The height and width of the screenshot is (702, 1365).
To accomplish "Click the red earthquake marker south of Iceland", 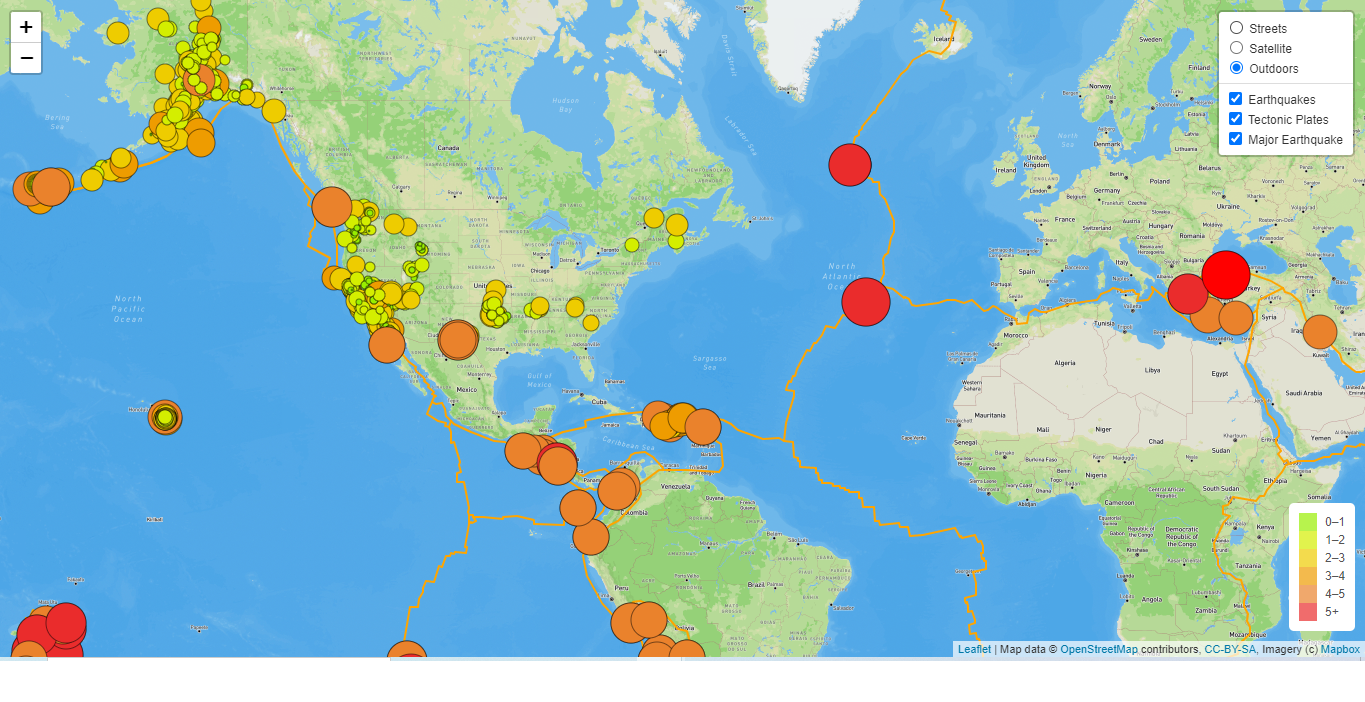I will point(849,165).
